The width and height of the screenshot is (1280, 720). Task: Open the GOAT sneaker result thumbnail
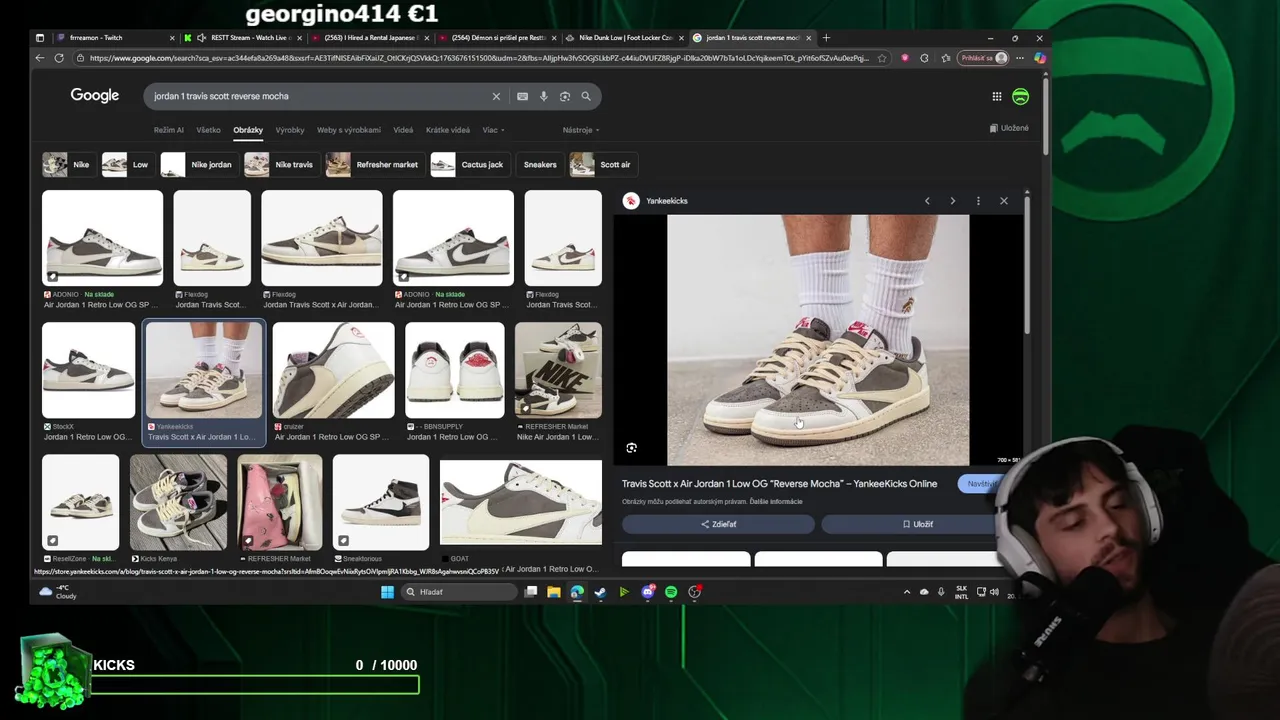521,502
